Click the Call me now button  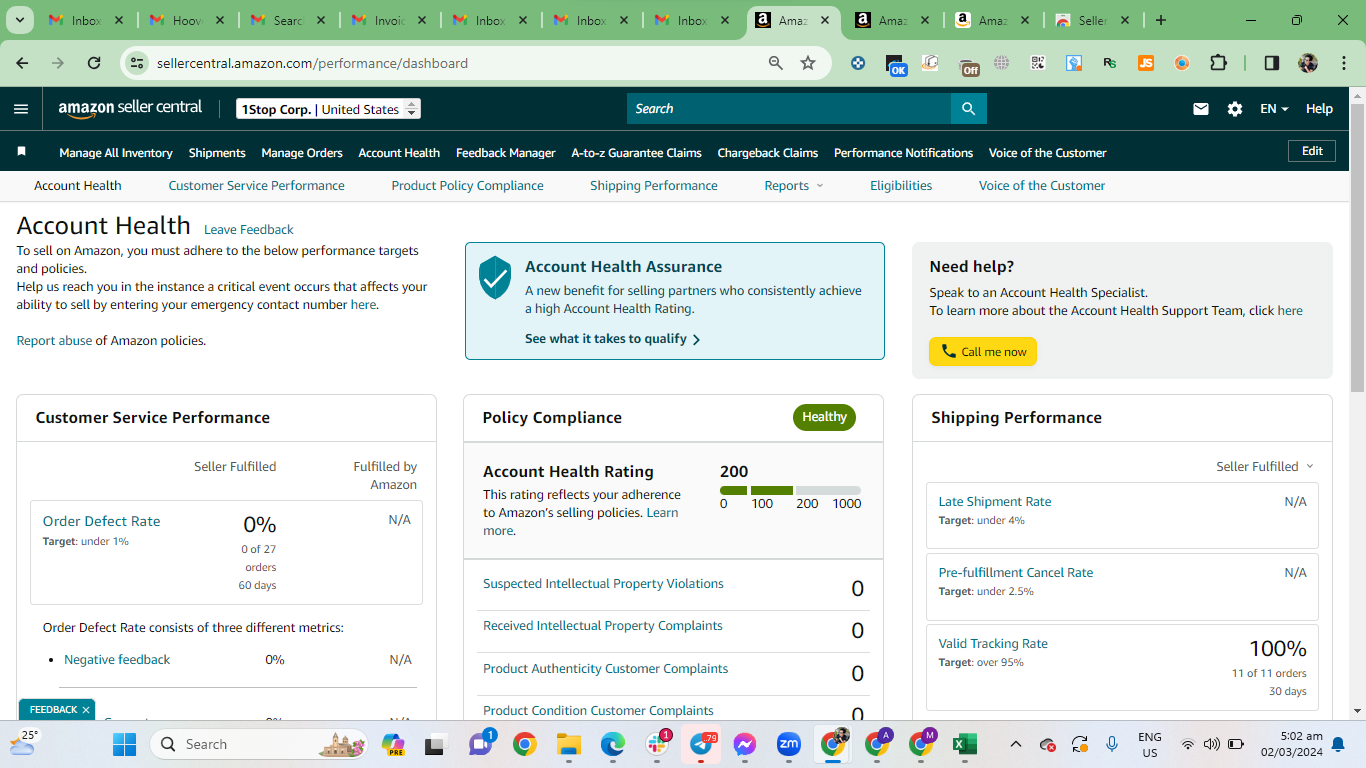point(983,352)
